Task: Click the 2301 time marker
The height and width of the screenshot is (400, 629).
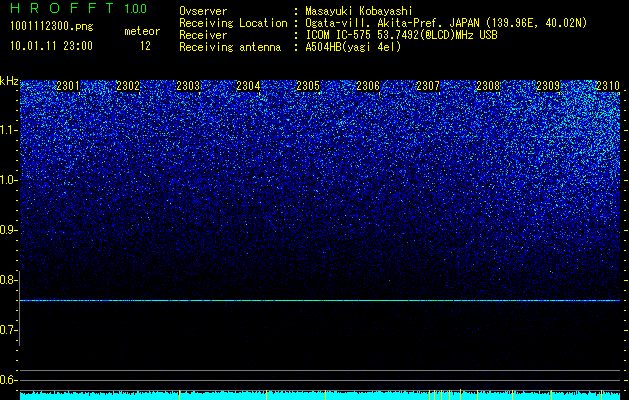Action: pos(68,85)
